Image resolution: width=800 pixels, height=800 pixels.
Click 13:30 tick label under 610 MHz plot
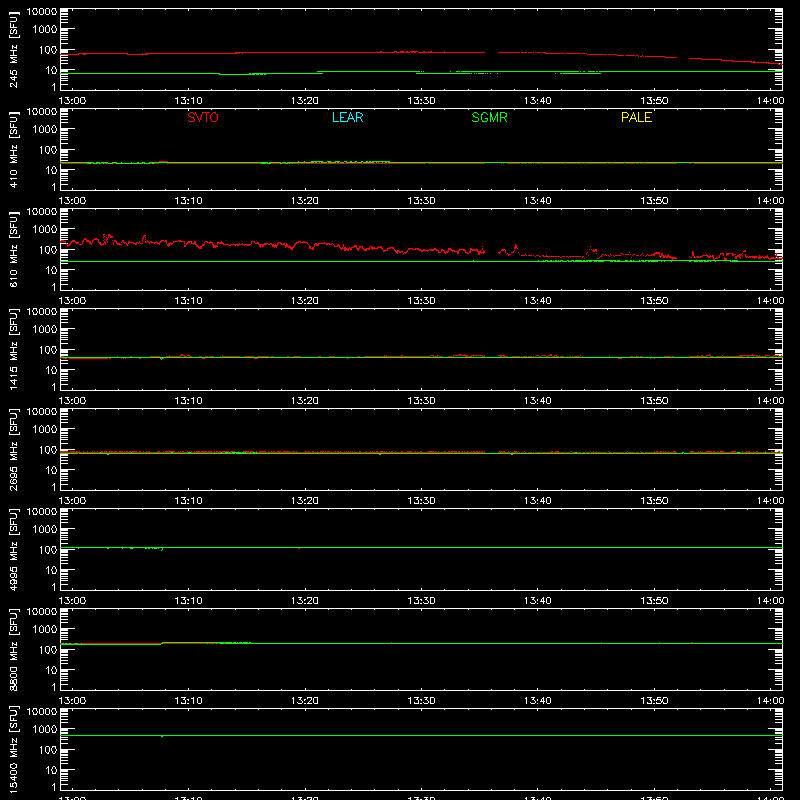(x=421, y=301)
